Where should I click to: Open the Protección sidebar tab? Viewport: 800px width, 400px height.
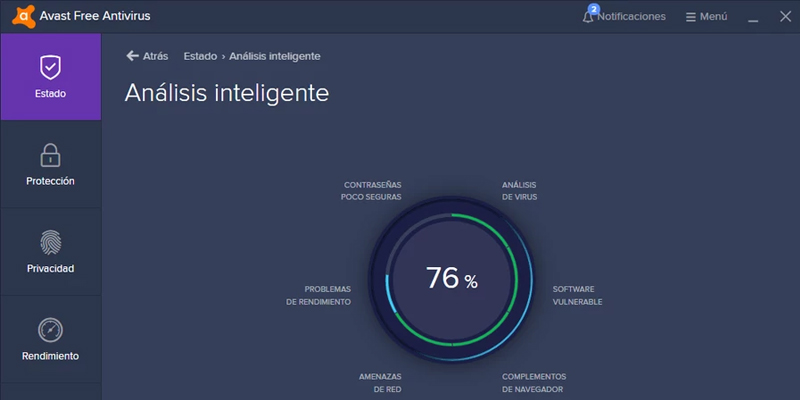(51, 164)
